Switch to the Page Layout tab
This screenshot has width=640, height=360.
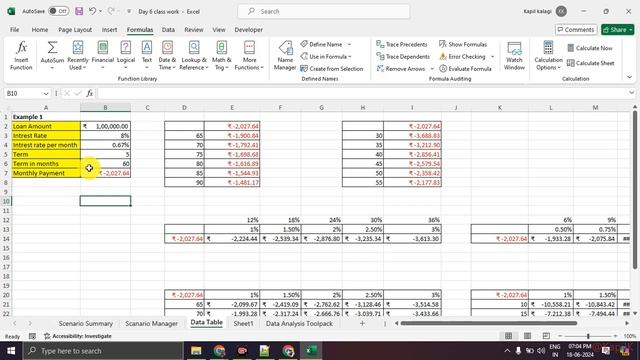[75, 30]
